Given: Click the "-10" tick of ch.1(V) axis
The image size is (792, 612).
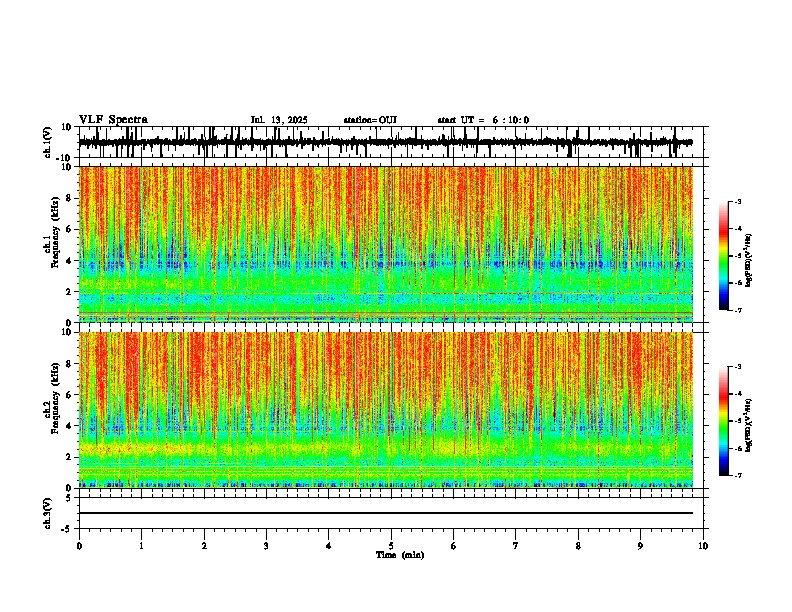Looking at the screenshot, I should tap(65, 158).
